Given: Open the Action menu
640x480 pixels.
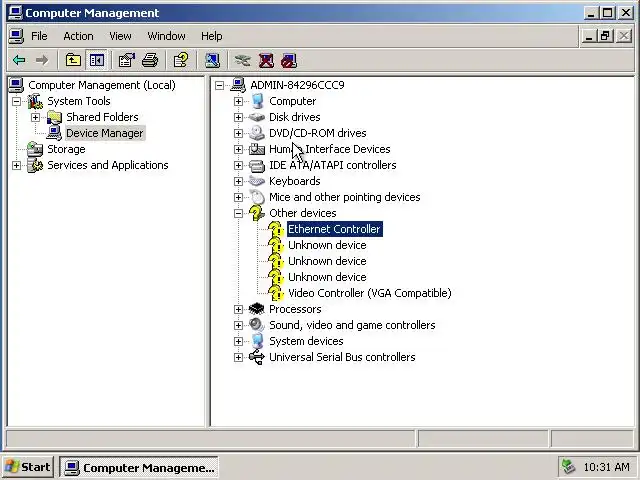Looking at the screenshot, I should [78, 36].
